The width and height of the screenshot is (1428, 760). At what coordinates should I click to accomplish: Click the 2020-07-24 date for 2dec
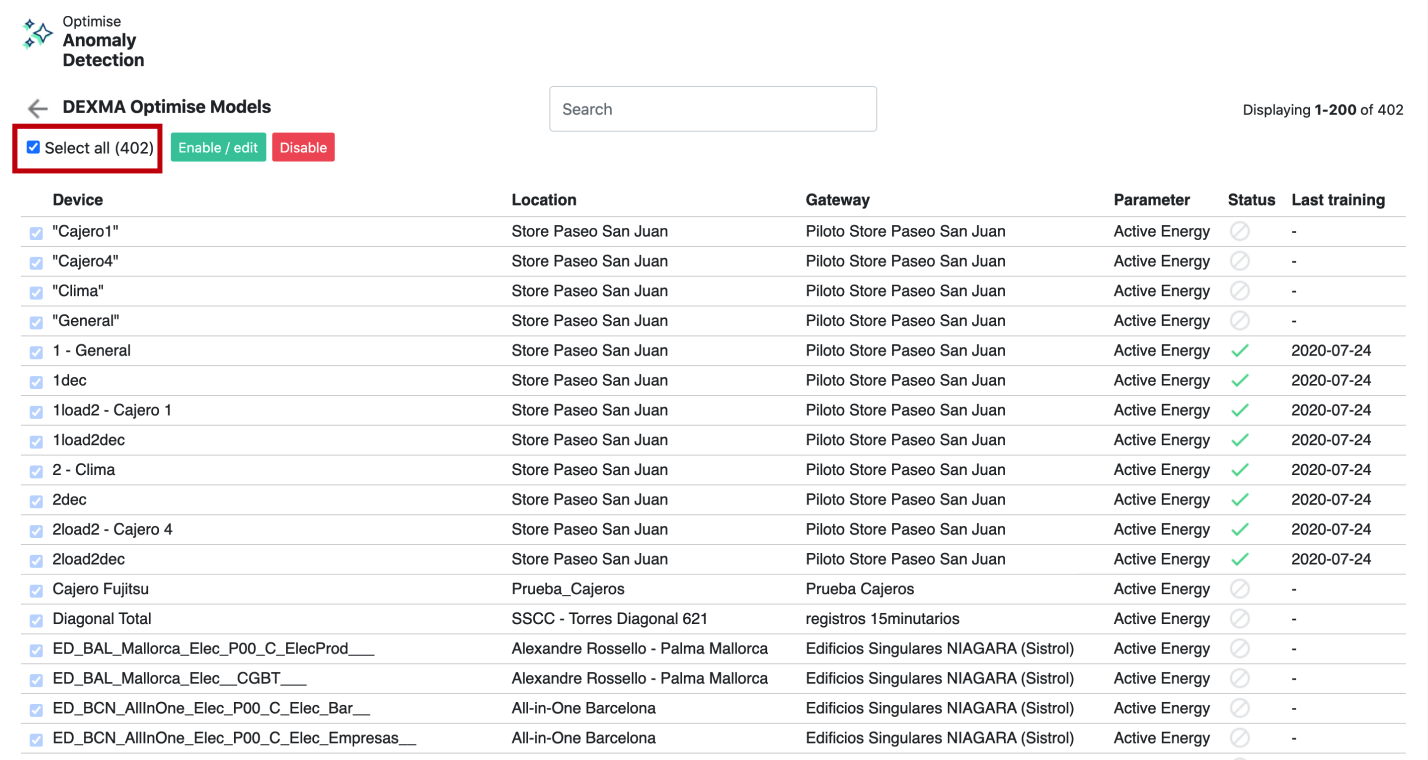pyautogui.click(x=1331, y=500)
